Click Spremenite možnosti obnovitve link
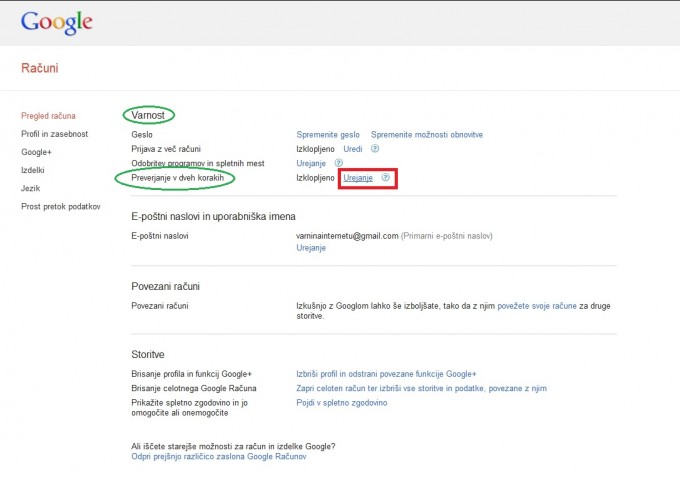The image size is (680, 478). [x=427, y=134]
